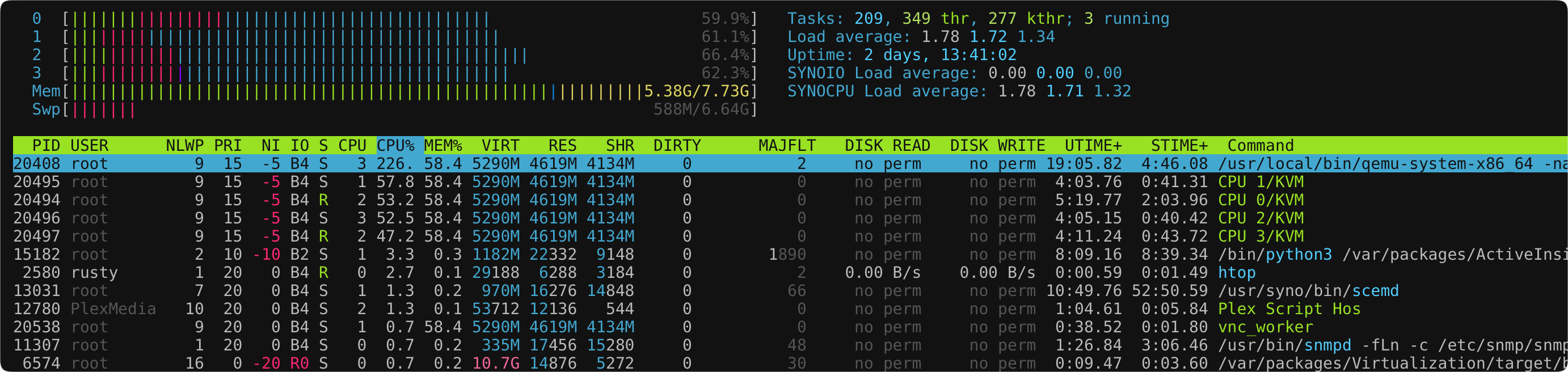Click the nice value -20
The width and height of the screenshot is (1568, 372).
tap(266, 363)
